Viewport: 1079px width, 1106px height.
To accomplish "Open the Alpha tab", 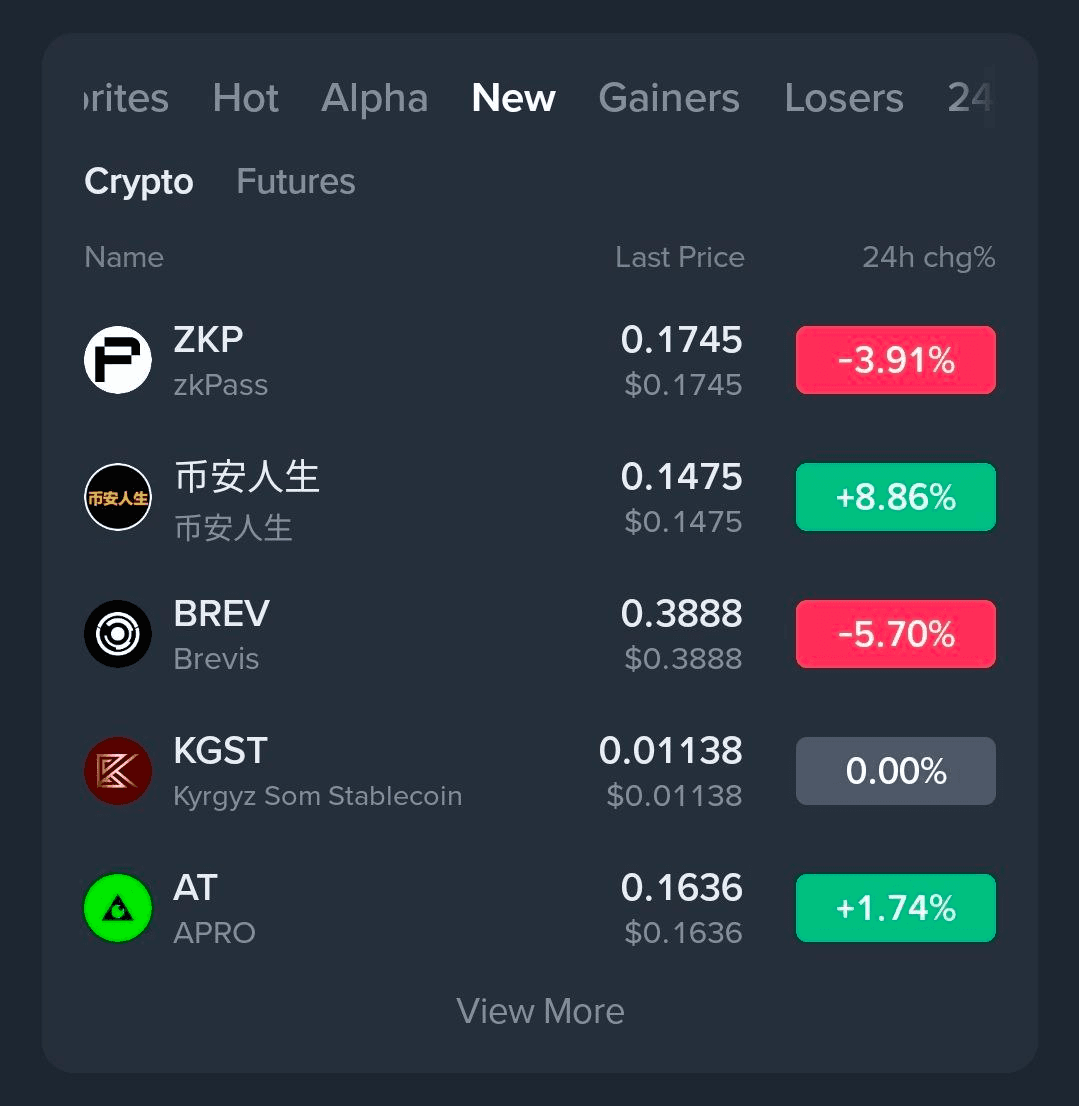I will tap(375, 98).
